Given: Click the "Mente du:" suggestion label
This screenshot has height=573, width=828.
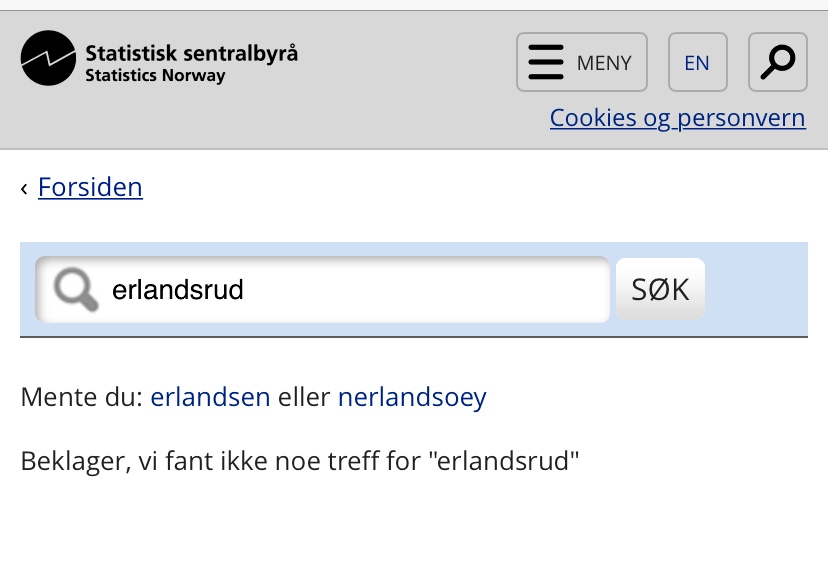Looking at the screenshot, I should [x=82, y=397].
